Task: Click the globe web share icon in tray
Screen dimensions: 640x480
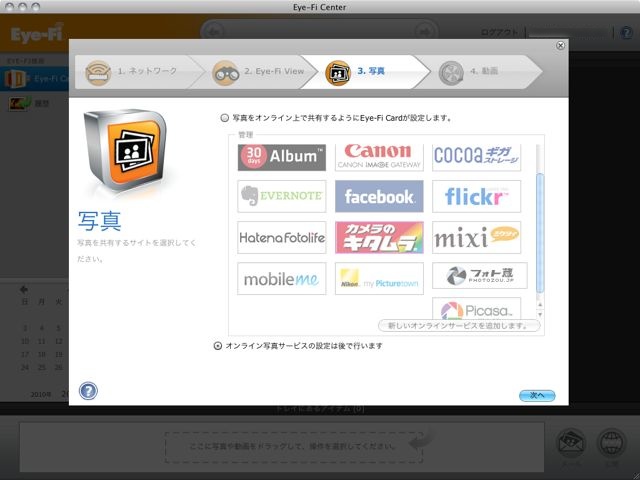Action: click(x=611, y=444)
